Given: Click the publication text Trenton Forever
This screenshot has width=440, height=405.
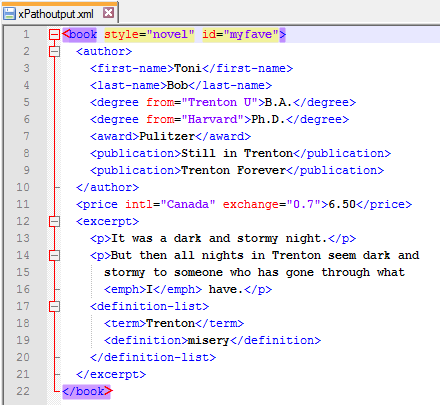Looking at the screenshot, I should (233, 170).
